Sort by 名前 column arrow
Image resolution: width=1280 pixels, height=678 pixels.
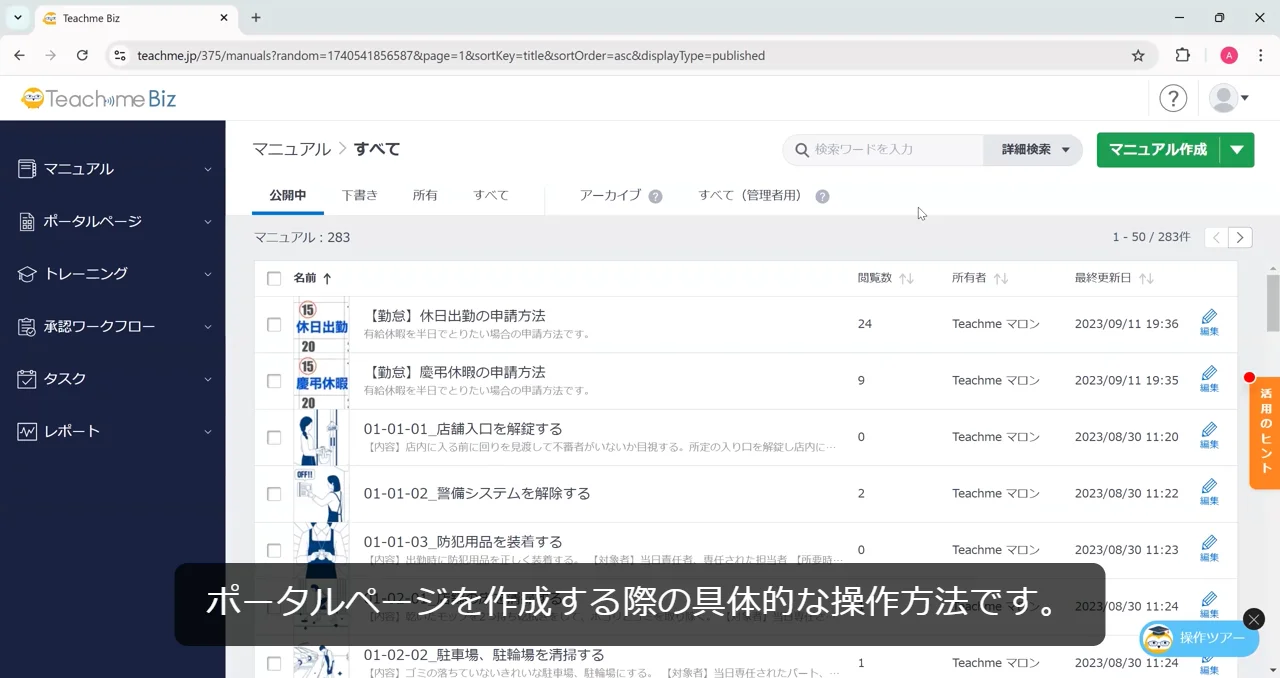pos(327,278)
